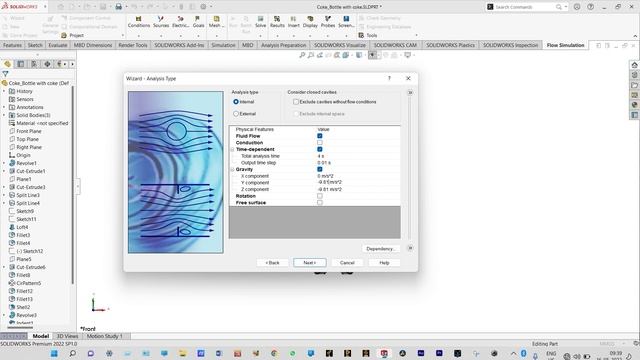Expand the Cut-Extrude6 feature
Viewport: 640px width, 360px height.
[x=4, y=267]
